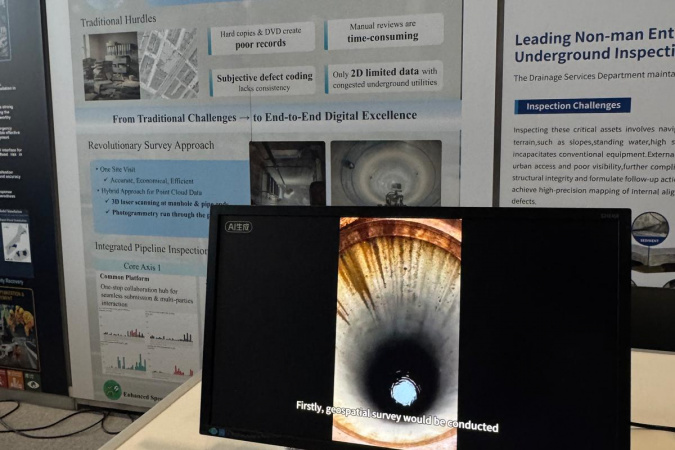Click the 'Core Axis 1' label on the poster
Viewport: 675px width, 450px height.
[142, 267]
